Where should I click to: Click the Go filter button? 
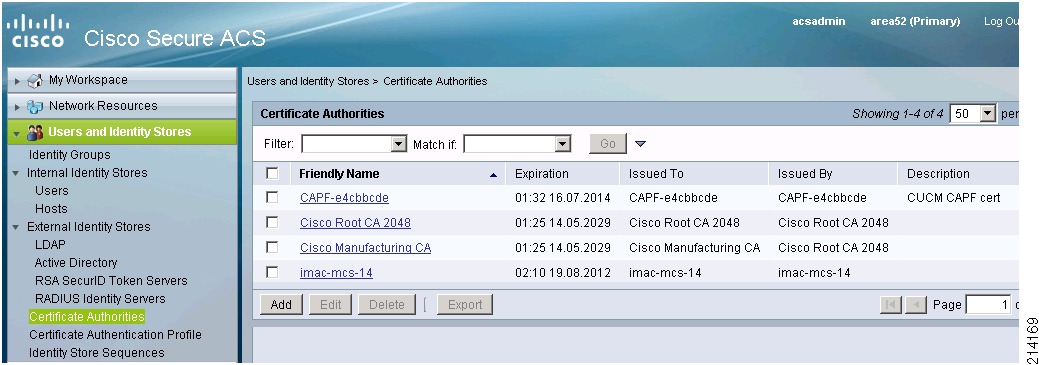(608, 144)
